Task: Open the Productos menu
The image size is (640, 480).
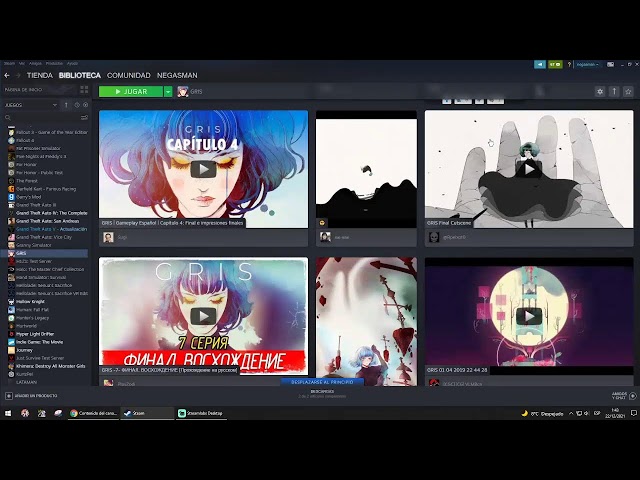Action: [x=54, y=63]
